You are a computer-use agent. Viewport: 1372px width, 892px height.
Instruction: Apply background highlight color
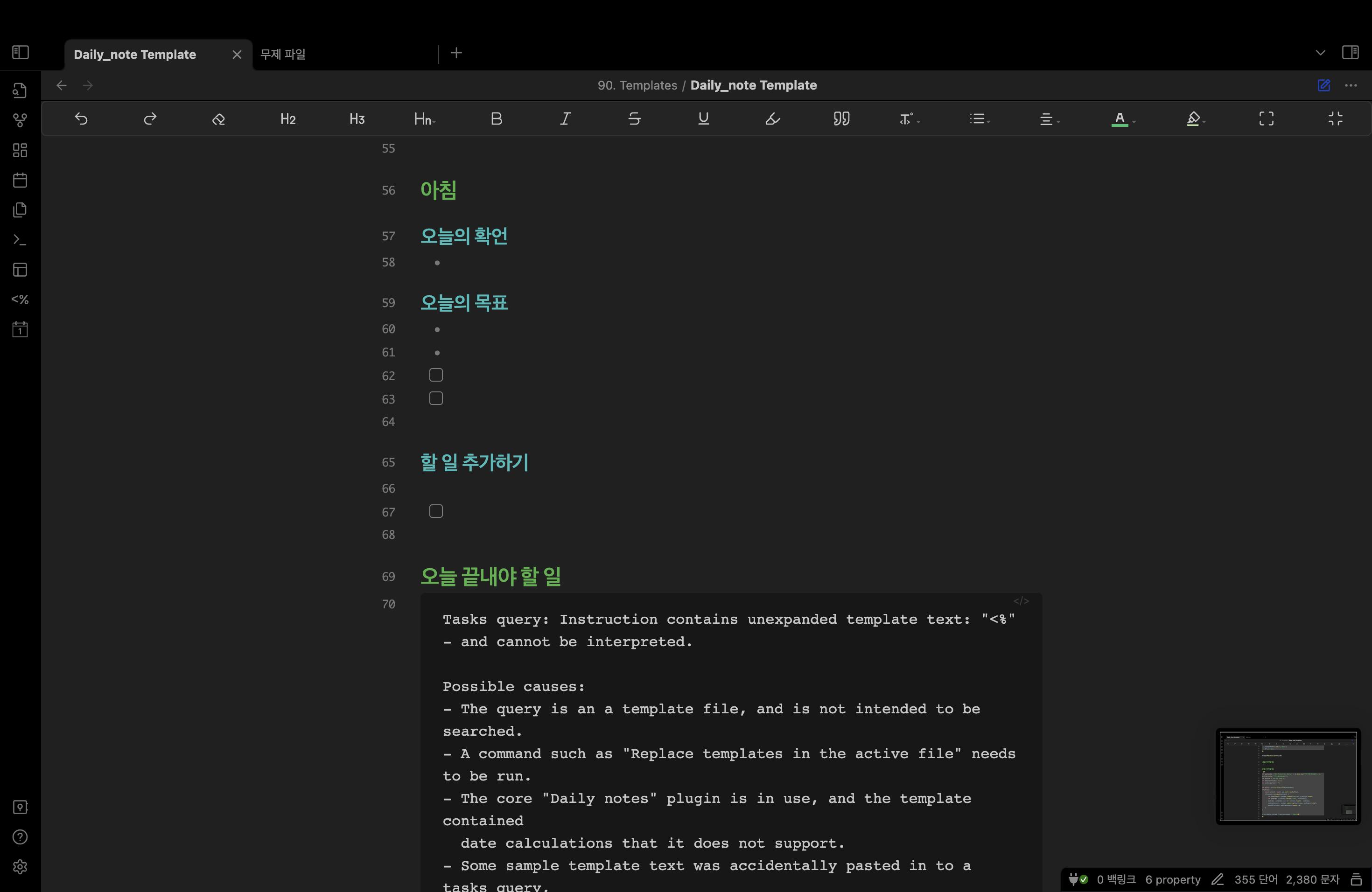click(1193, 118)
